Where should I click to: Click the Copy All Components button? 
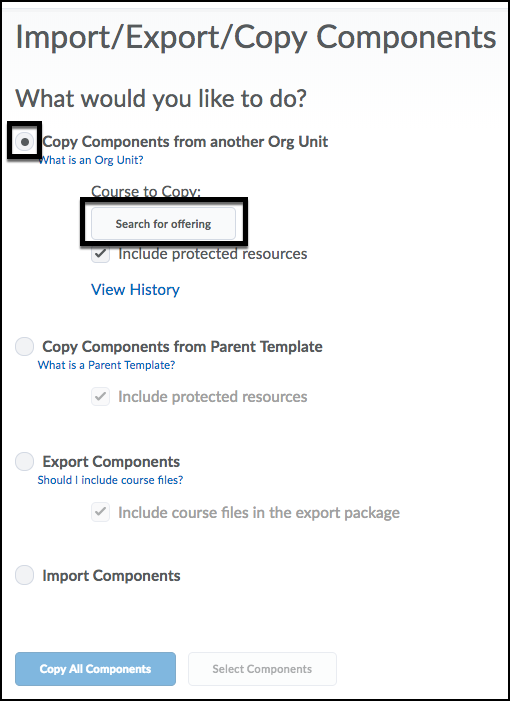pyautogui.click(x=95, y=669)
